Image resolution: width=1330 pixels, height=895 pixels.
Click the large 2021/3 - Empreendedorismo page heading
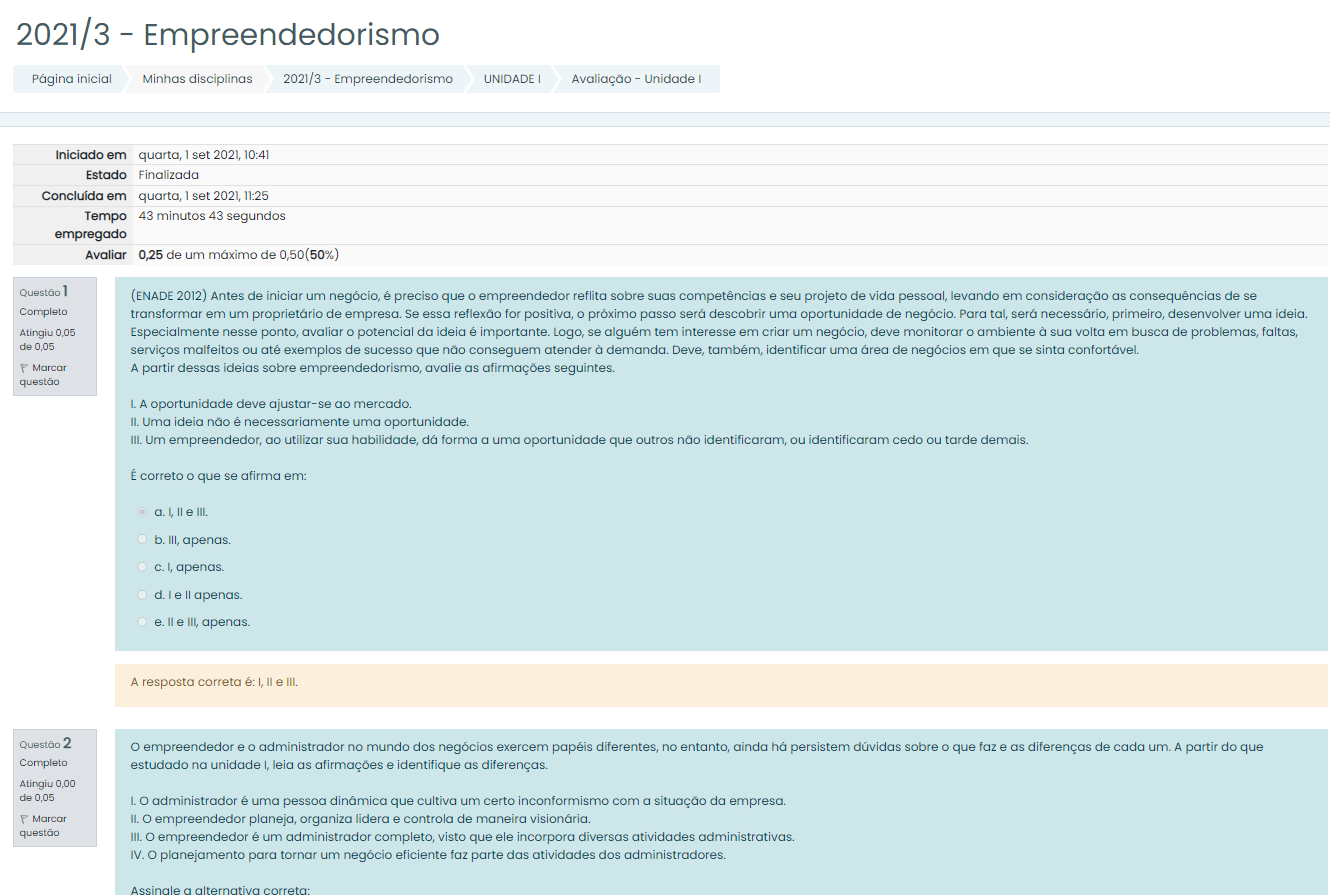(x=228, y=35)
